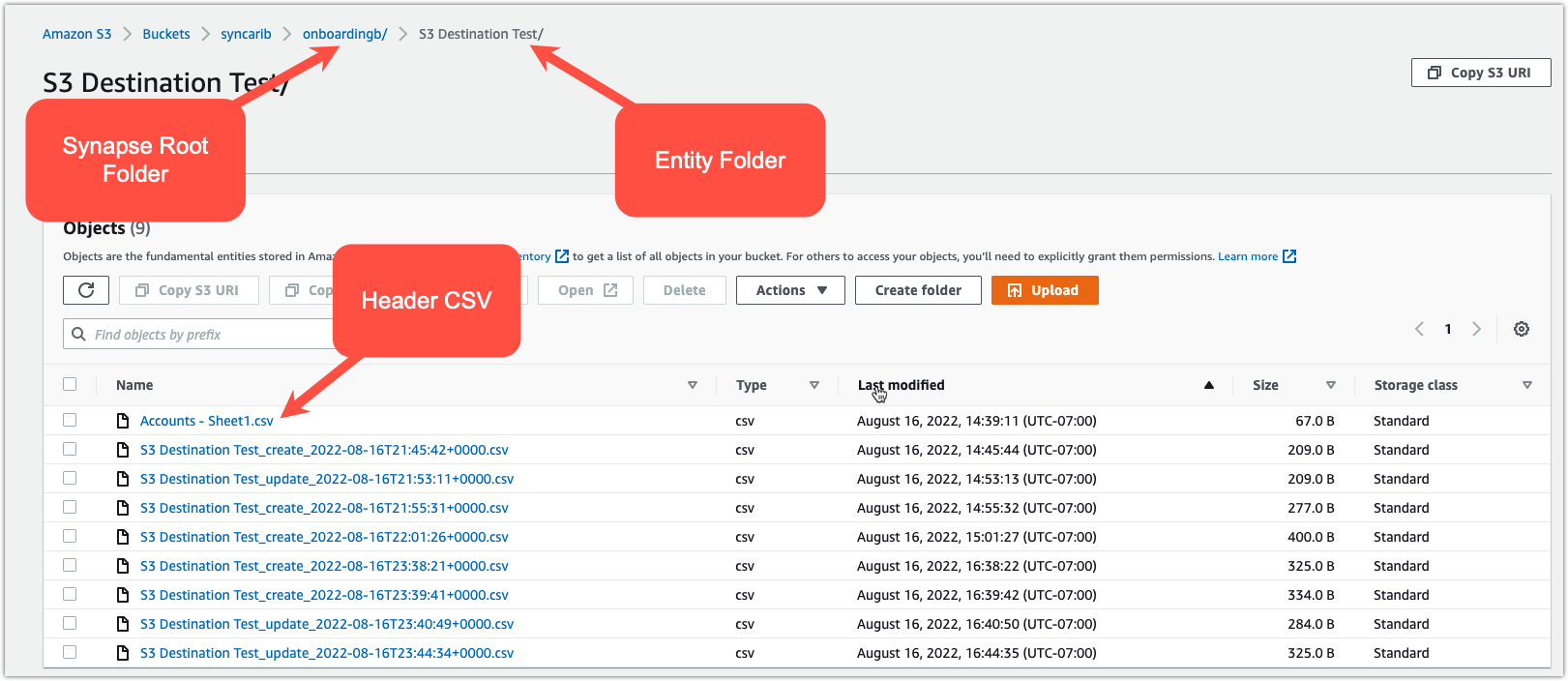The width and height of the screenshot is (1568, 681).
Task: Open S3 Destination Test_create_2022-08-16T22:01:26+0000.csv
Action: point(324,537)
